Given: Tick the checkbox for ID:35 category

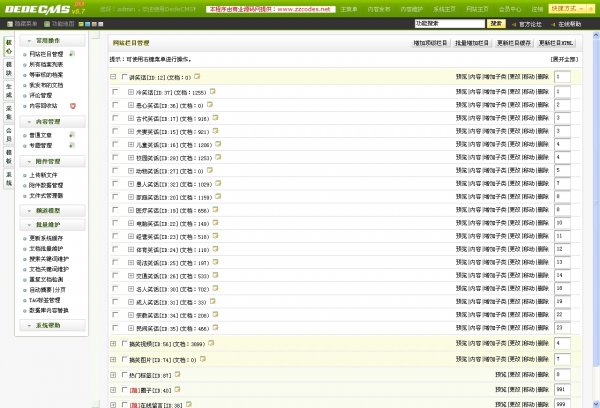Looking at the screenshot, I should [115, 327].
